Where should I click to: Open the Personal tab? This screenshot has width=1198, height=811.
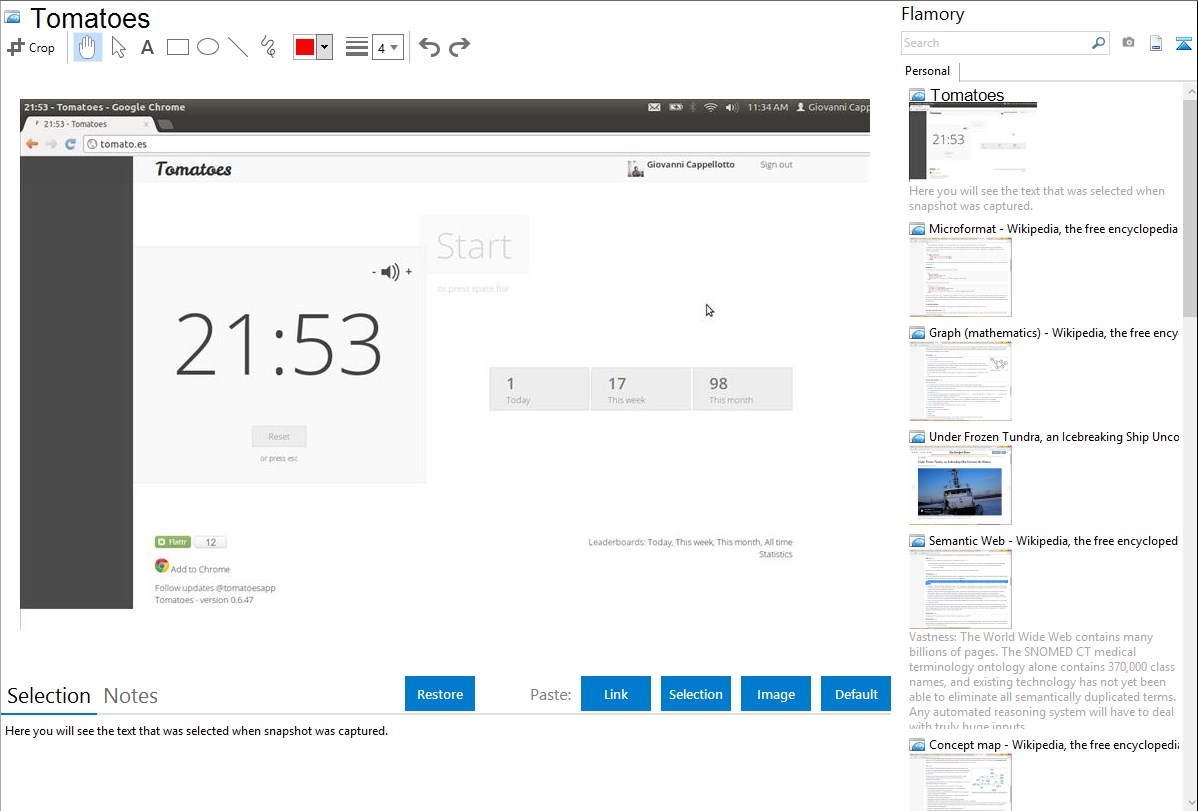coord(927,71)
